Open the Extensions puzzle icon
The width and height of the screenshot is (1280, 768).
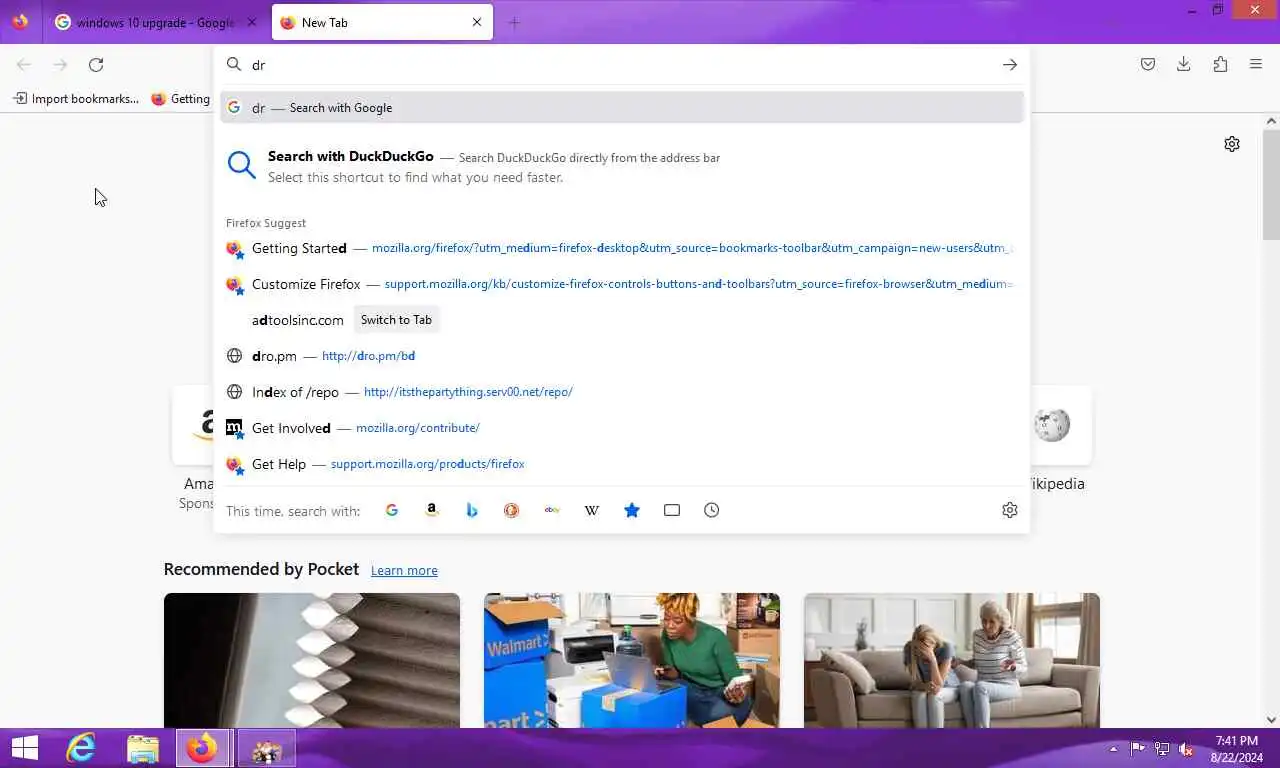(x=1220, y=65)
